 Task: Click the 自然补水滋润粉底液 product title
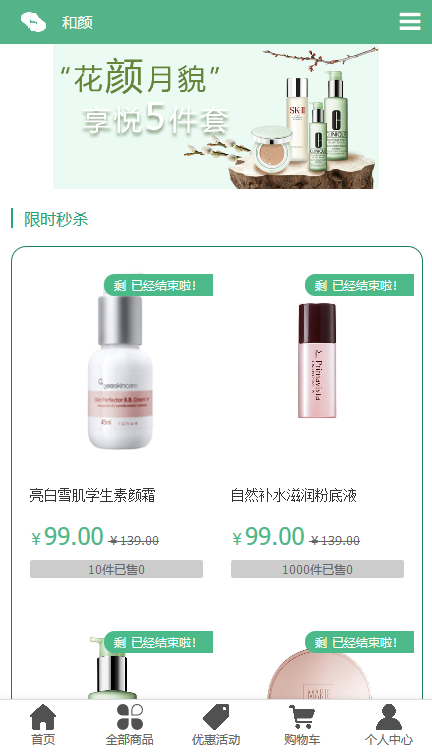point(293,495)
